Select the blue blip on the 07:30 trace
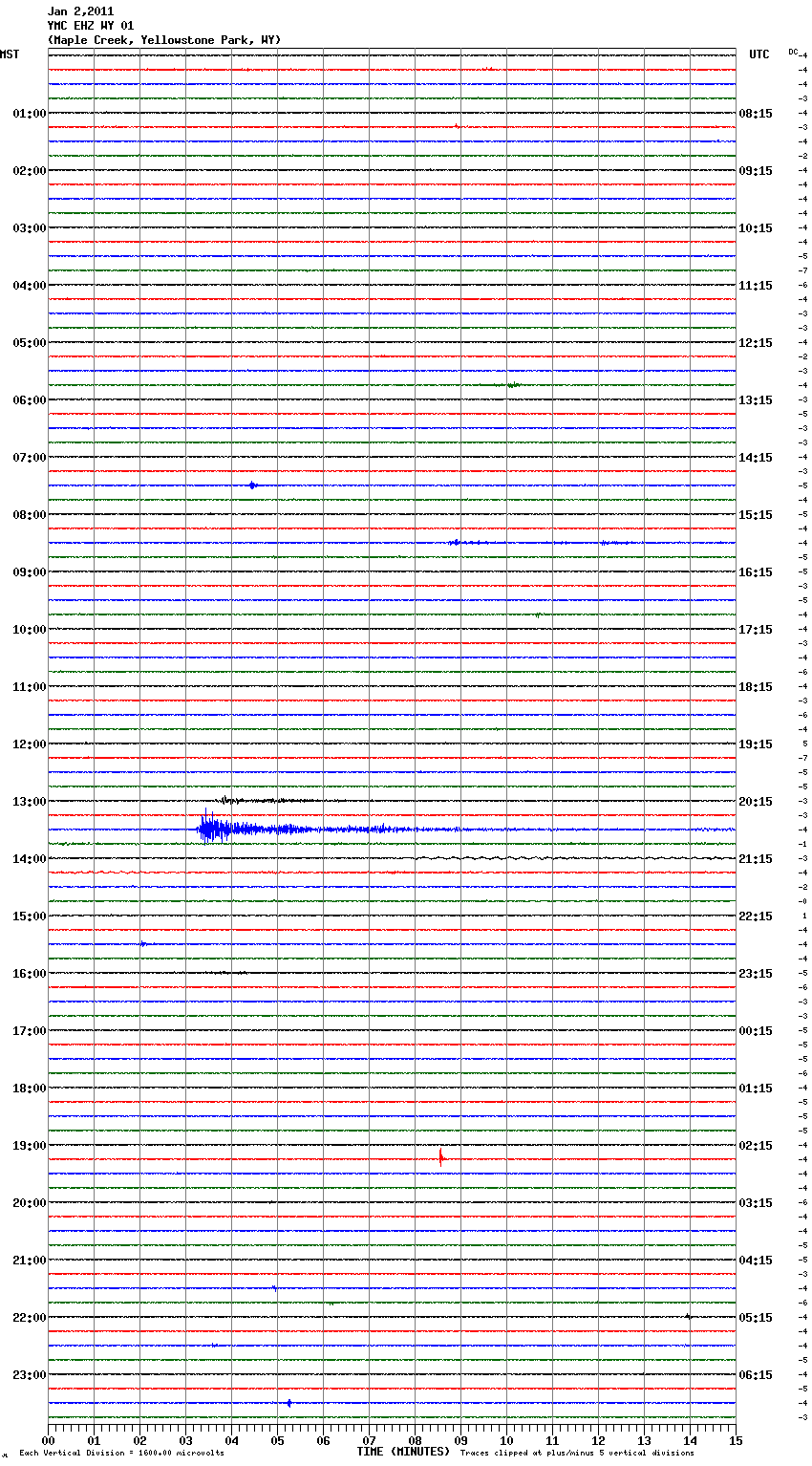 [252, 485]
